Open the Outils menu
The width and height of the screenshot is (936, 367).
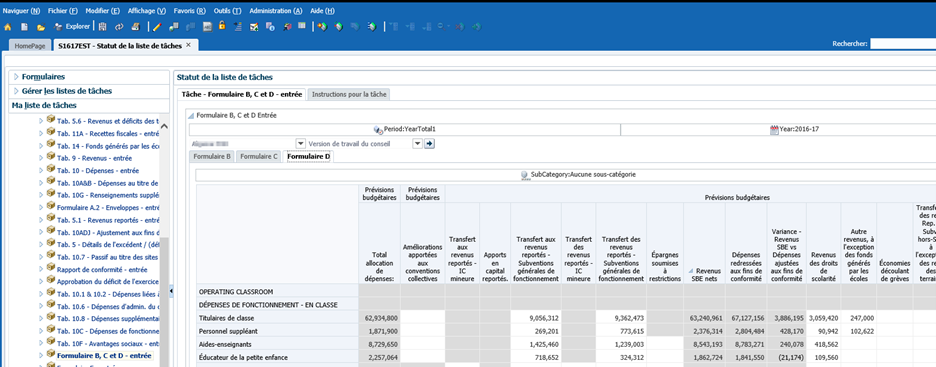click(227, 11)
